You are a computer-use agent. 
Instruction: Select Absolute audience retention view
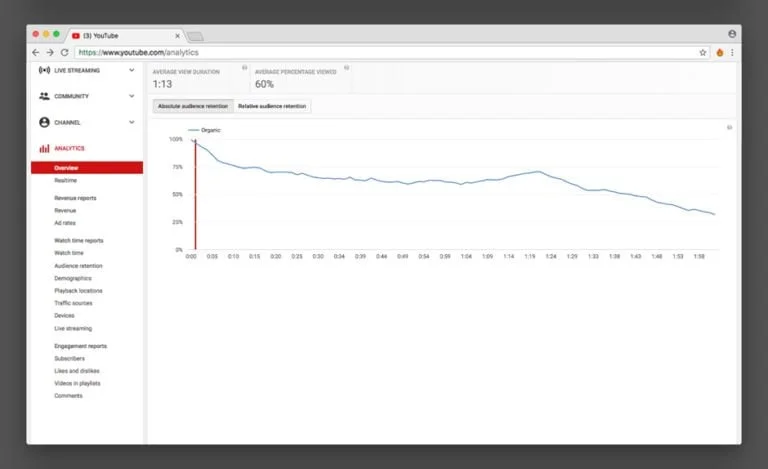pos(192,106)
